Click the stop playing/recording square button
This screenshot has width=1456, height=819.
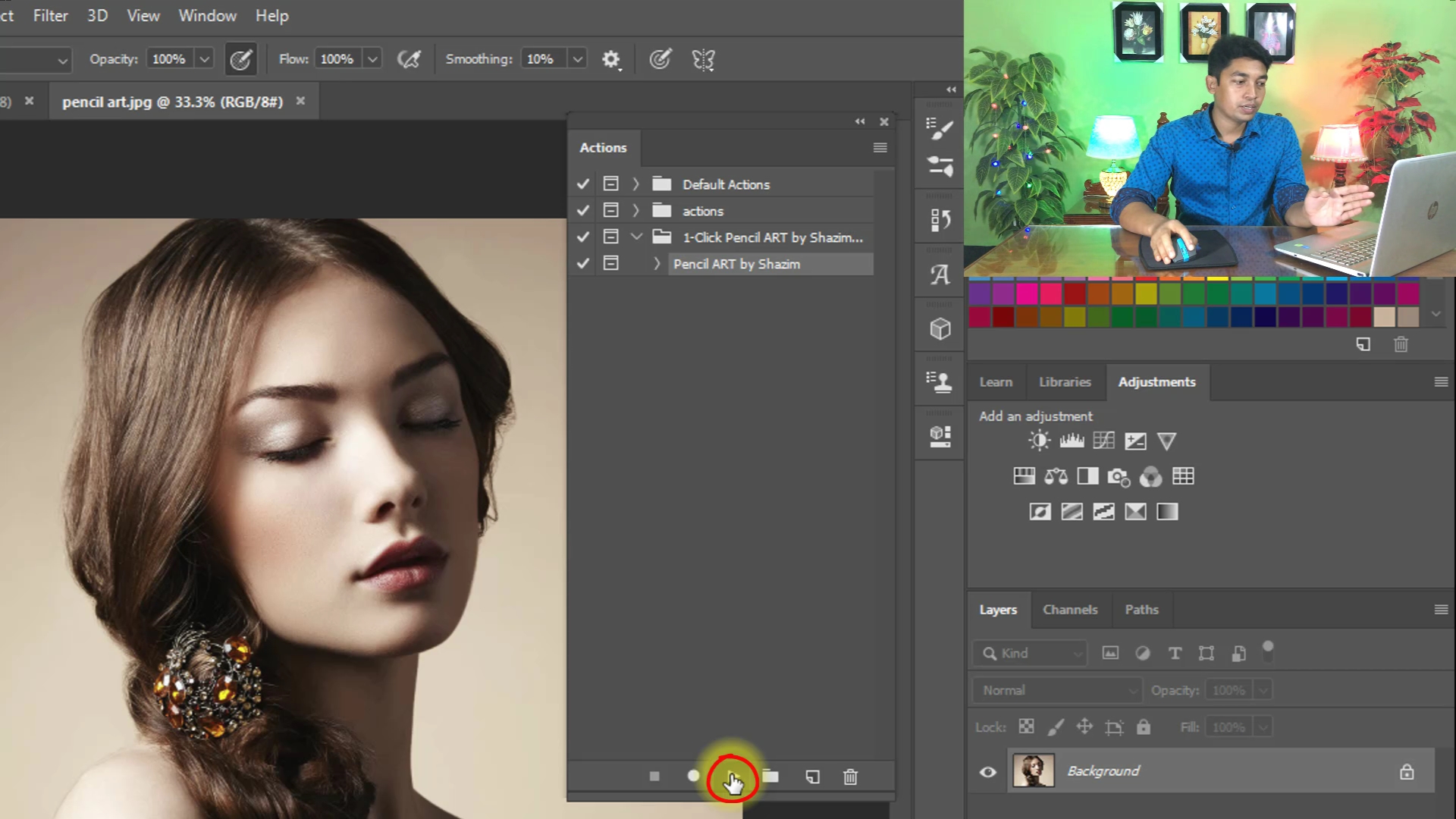coord(654,777)
